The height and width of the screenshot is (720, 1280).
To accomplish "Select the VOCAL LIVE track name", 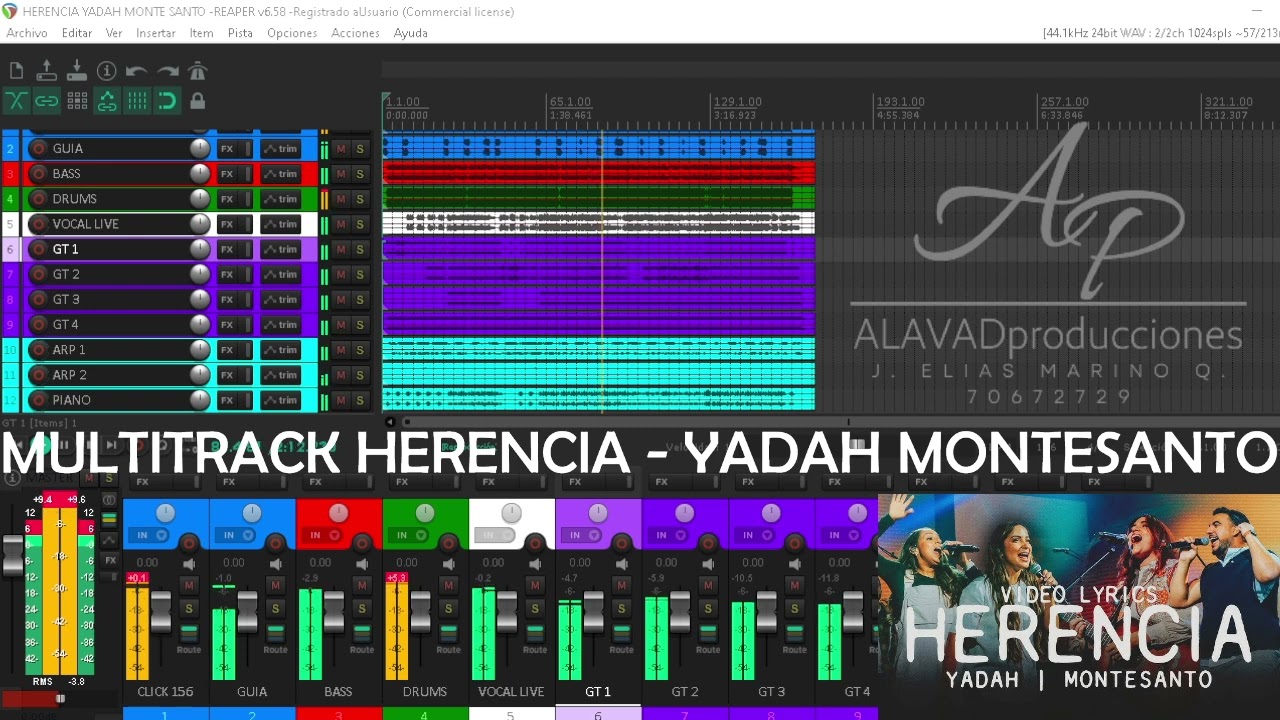I will [x=86, y=224].
